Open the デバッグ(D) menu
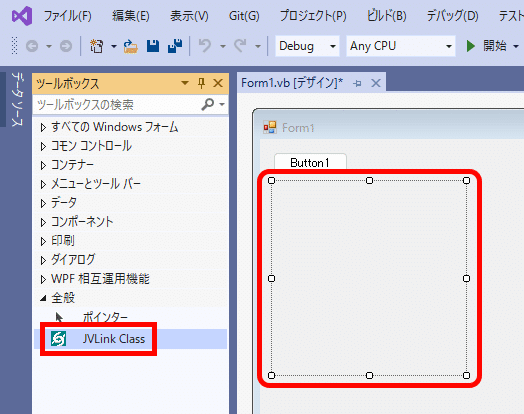Image resolution: width=524 pixels, height=414 pixels. click(x=452, y=16)
